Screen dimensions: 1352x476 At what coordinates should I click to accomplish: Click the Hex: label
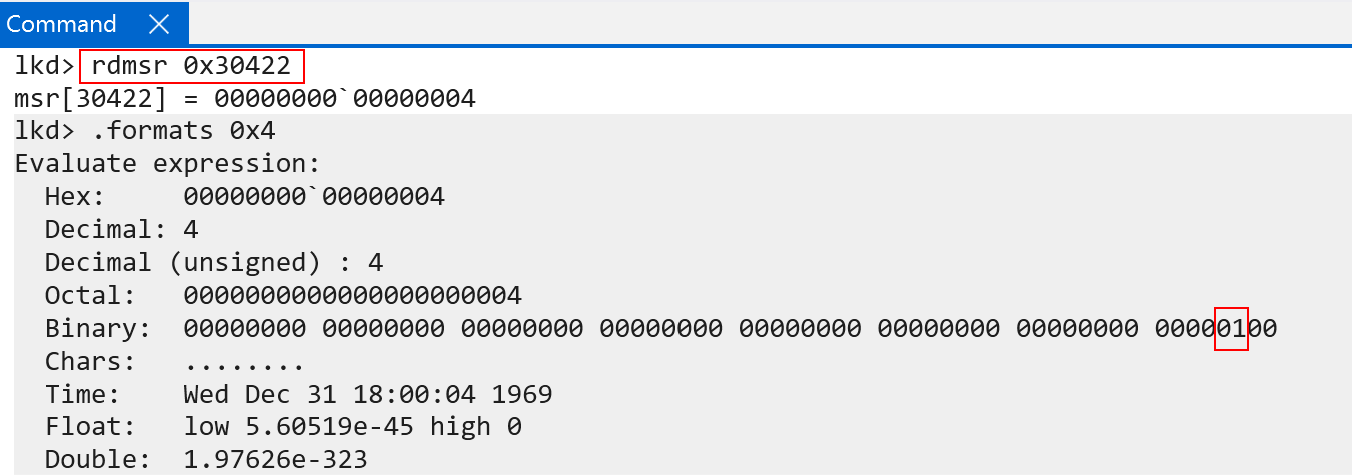(x=75, y=197)
